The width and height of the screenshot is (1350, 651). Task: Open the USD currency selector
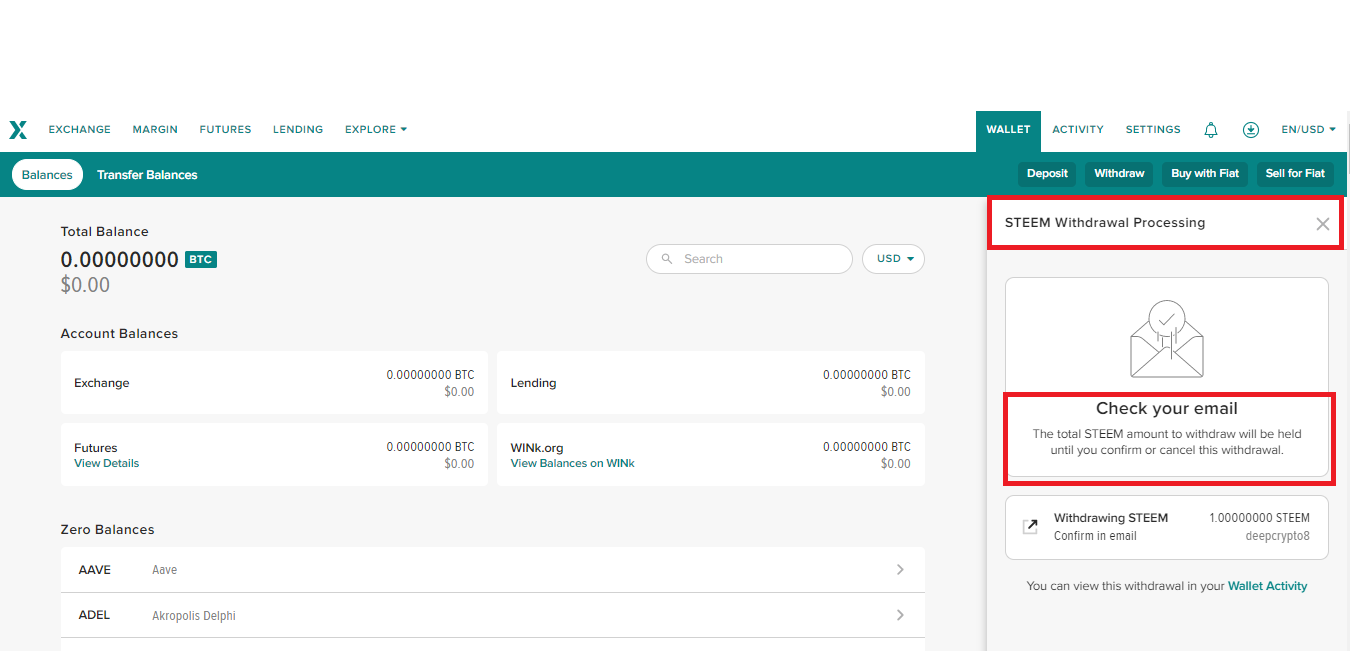[893, 259]
